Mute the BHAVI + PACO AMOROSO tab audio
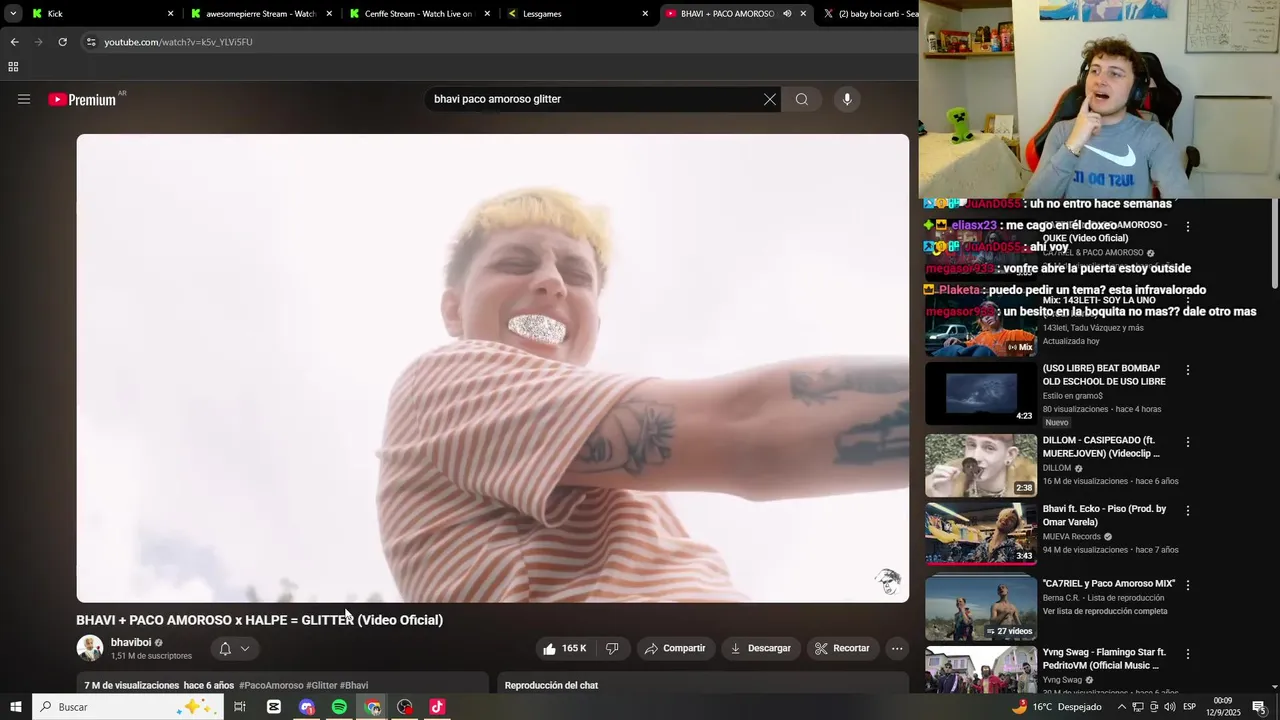The width and height of the screenshot is (1280, 720). point(787,14)
